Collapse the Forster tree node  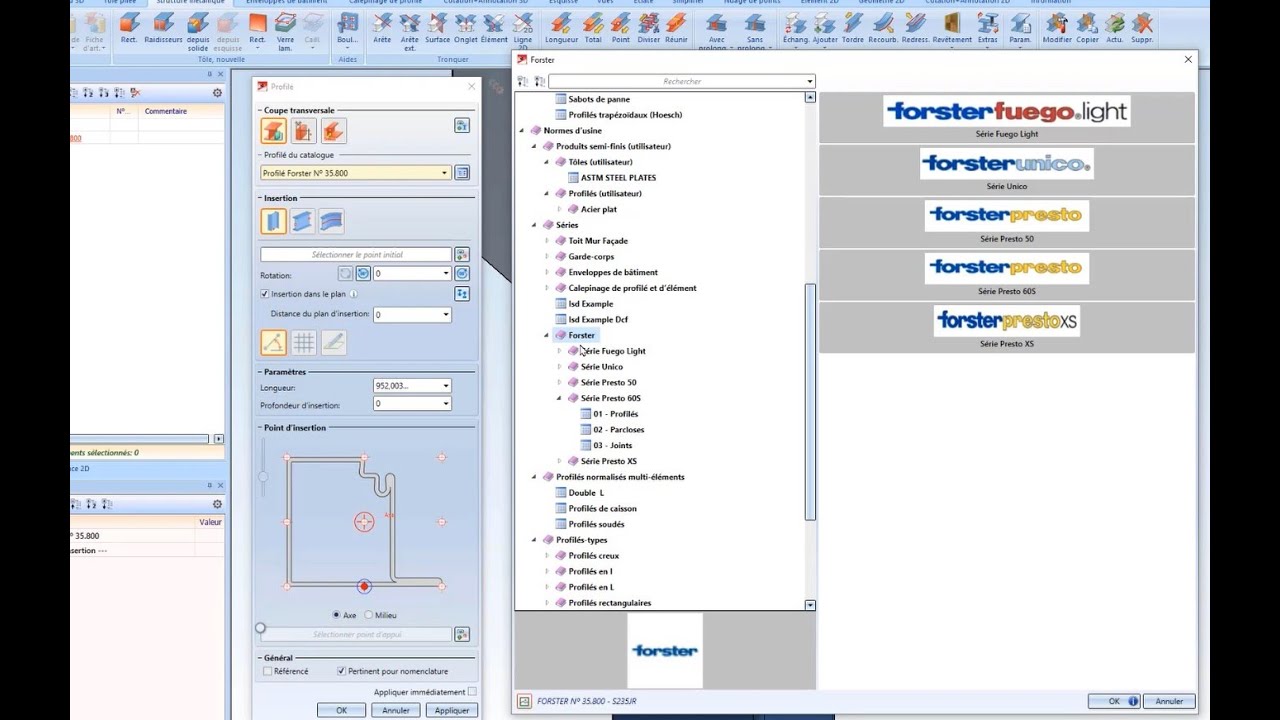546,335
